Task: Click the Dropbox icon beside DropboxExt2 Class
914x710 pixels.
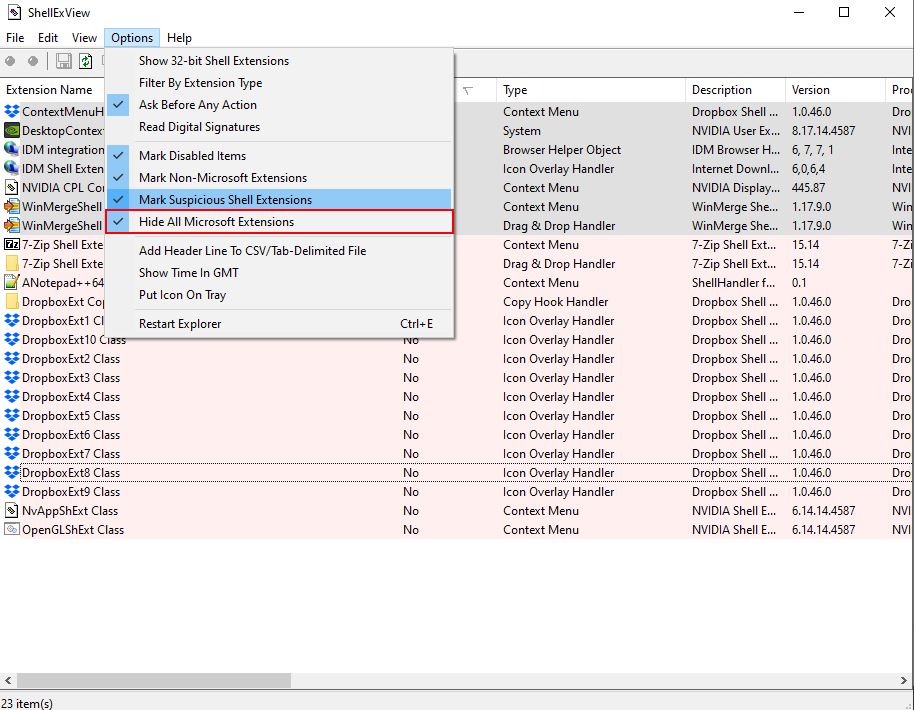Action: [12, 358]
